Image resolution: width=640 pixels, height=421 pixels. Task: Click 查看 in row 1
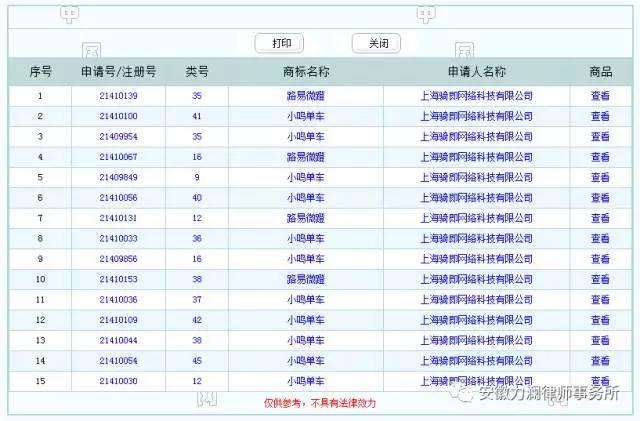[600, 96]
